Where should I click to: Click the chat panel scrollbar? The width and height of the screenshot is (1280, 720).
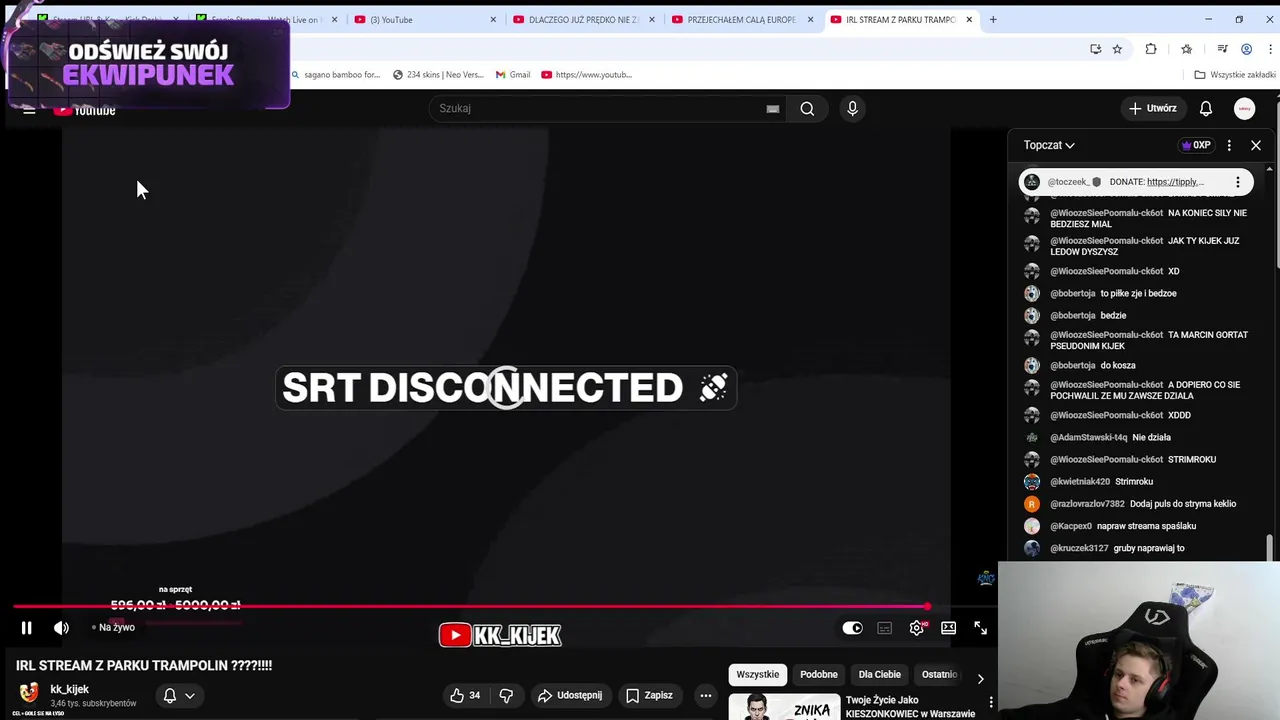click(1270, 547)
